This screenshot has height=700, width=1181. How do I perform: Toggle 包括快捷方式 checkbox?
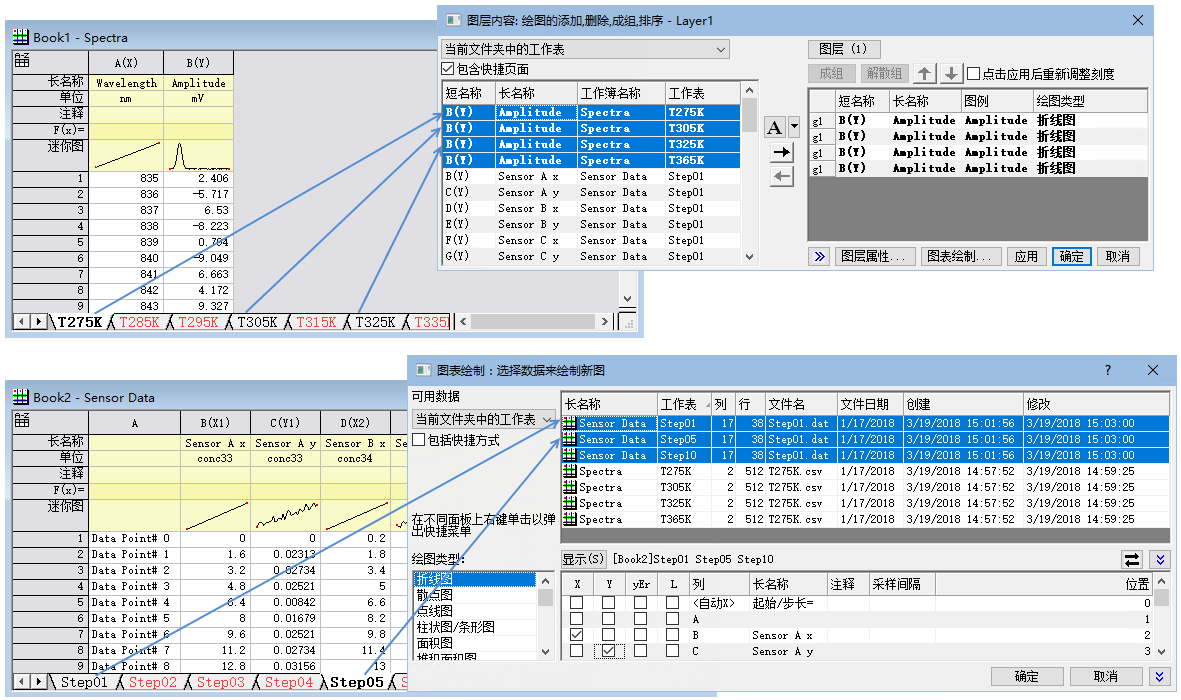click(418, 440)
